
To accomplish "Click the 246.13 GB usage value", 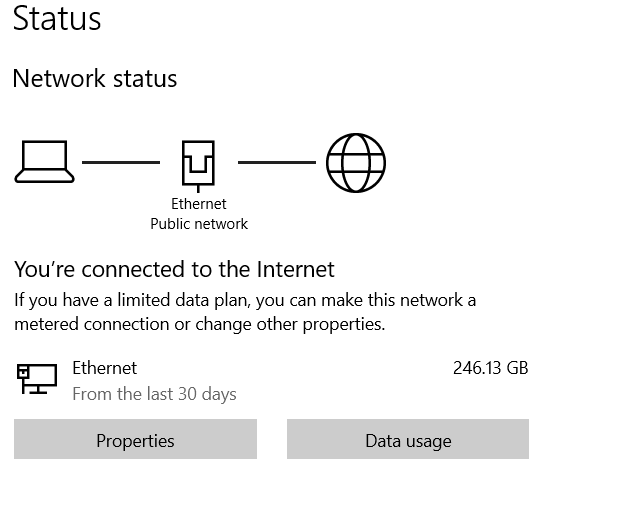I will click(490, 368).
